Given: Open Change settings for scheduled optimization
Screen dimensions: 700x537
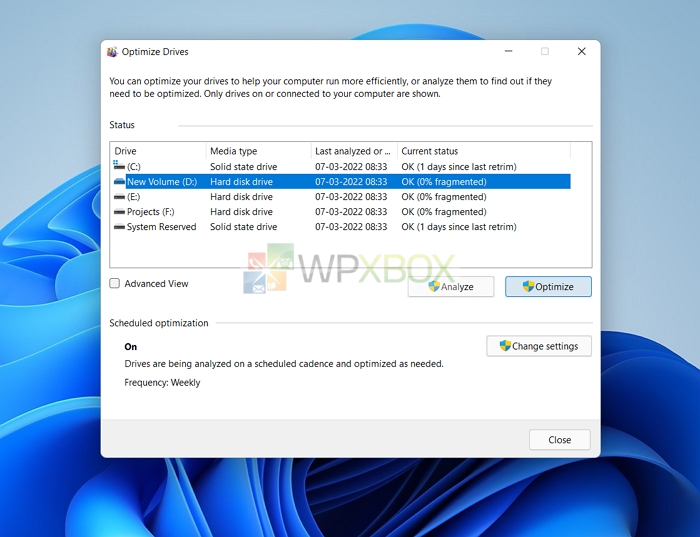Looking at the screenshot, I should tap(539, 346).
